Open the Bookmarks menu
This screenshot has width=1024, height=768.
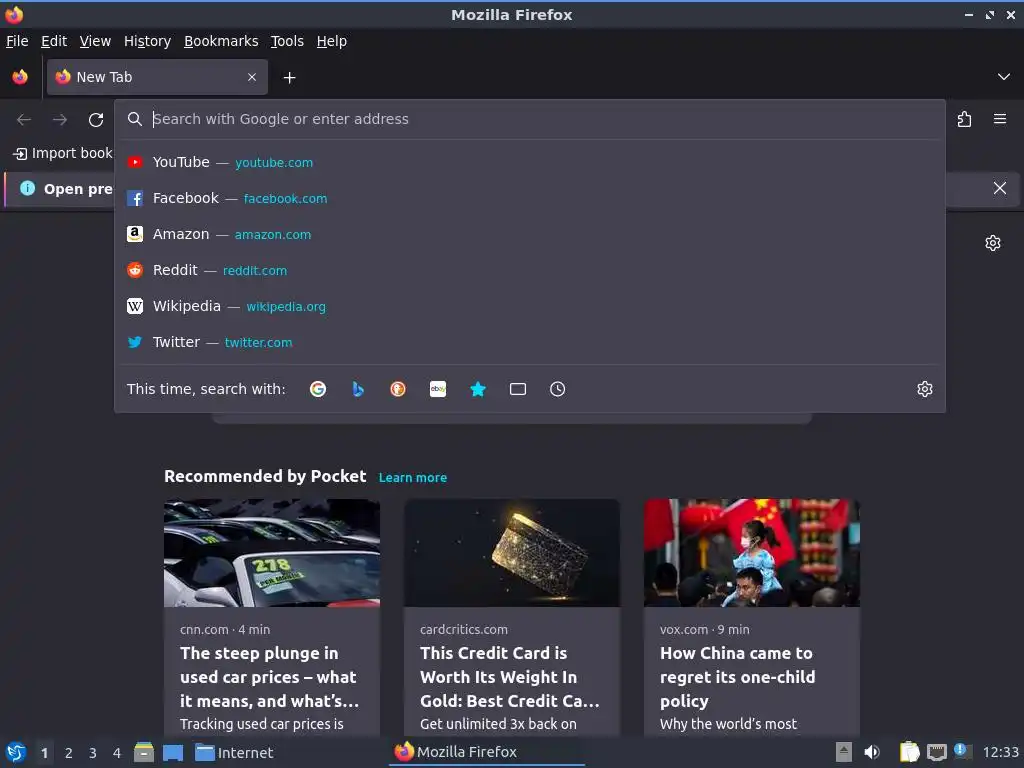click(x=221, y=41)
